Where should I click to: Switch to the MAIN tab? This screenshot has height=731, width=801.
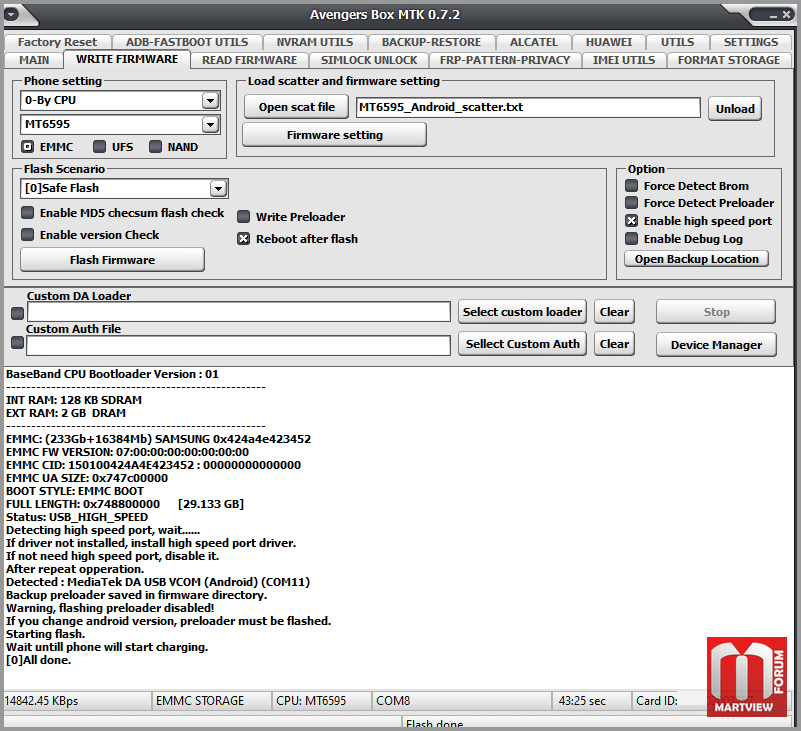[x=34, y=60]
